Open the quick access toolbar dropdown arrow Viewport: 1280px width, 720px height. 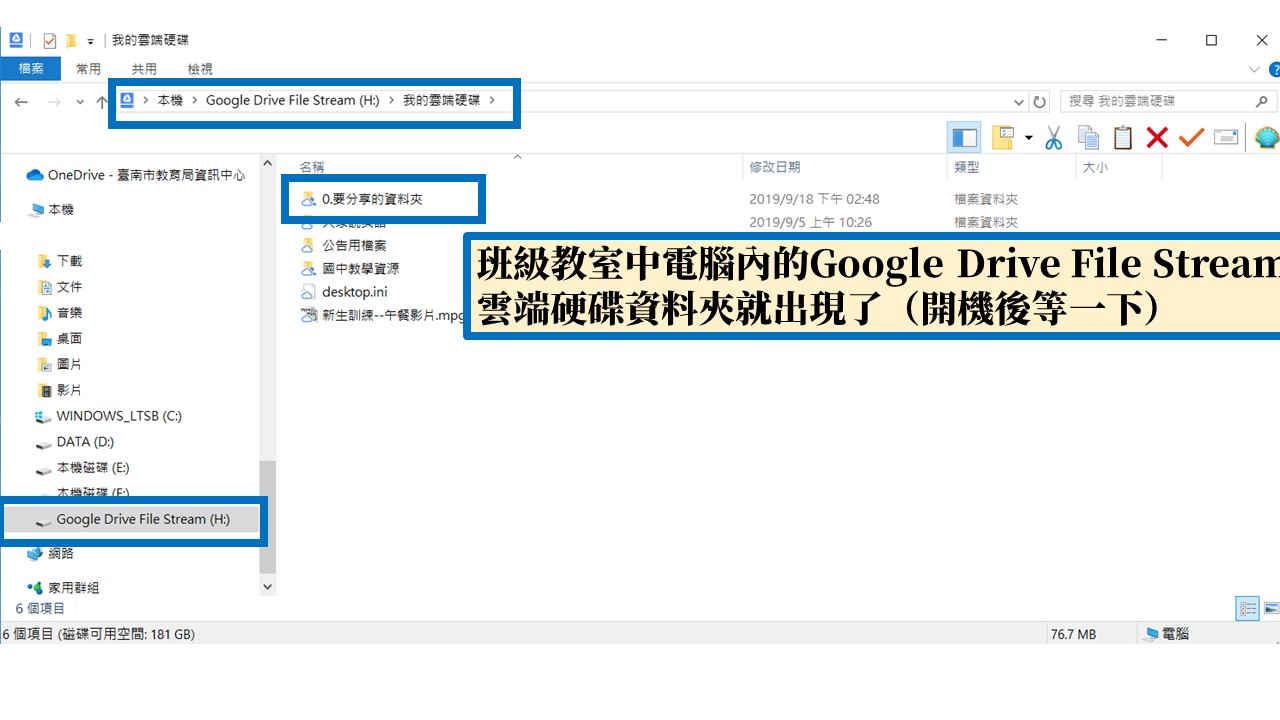(90, 42)
